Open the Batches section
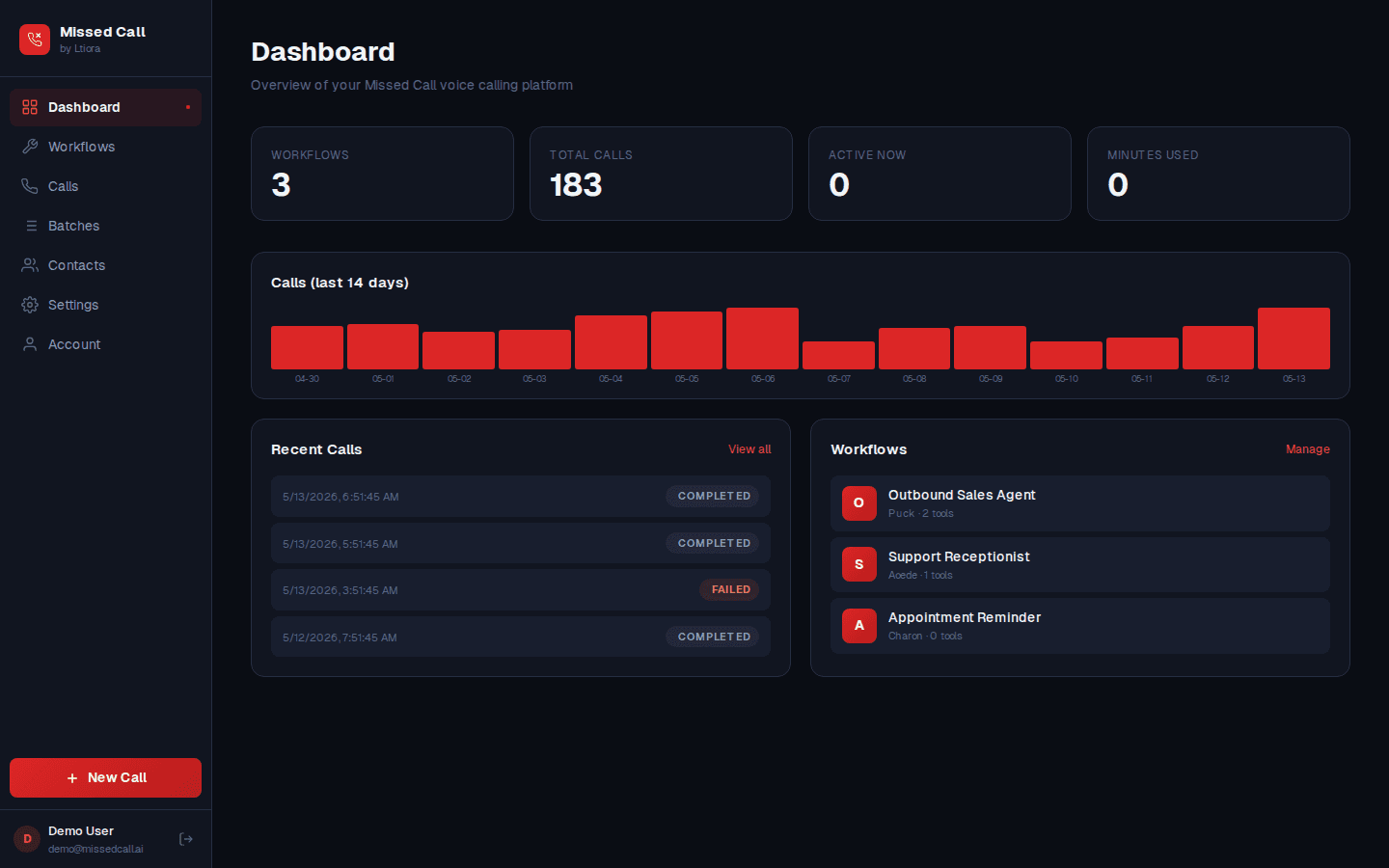The width and height of the screenshot is (1389, 868). pyautogui.click(x=105, y=226)
